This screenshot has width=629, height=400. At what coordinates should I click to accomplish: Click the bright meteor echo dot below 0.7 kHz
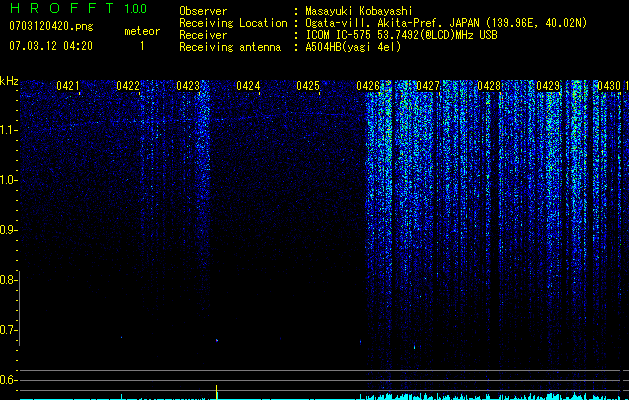click(217, 340)
